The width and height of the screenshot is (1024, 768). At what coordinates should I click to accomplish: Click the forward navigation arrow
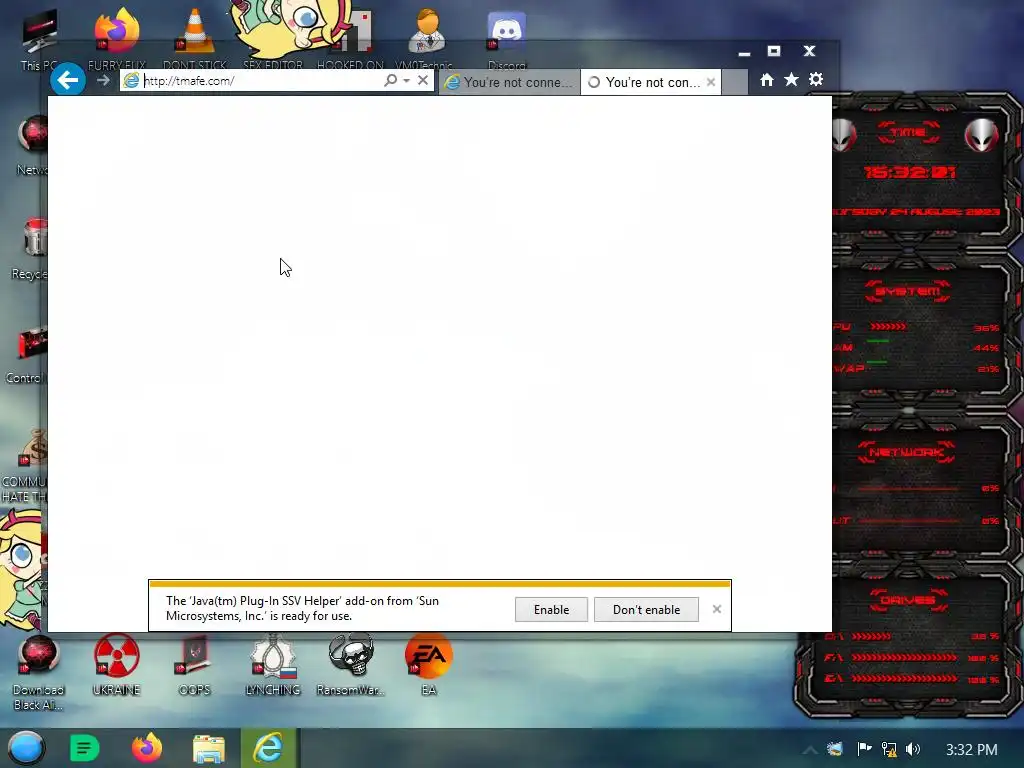(x=103, y=80)
